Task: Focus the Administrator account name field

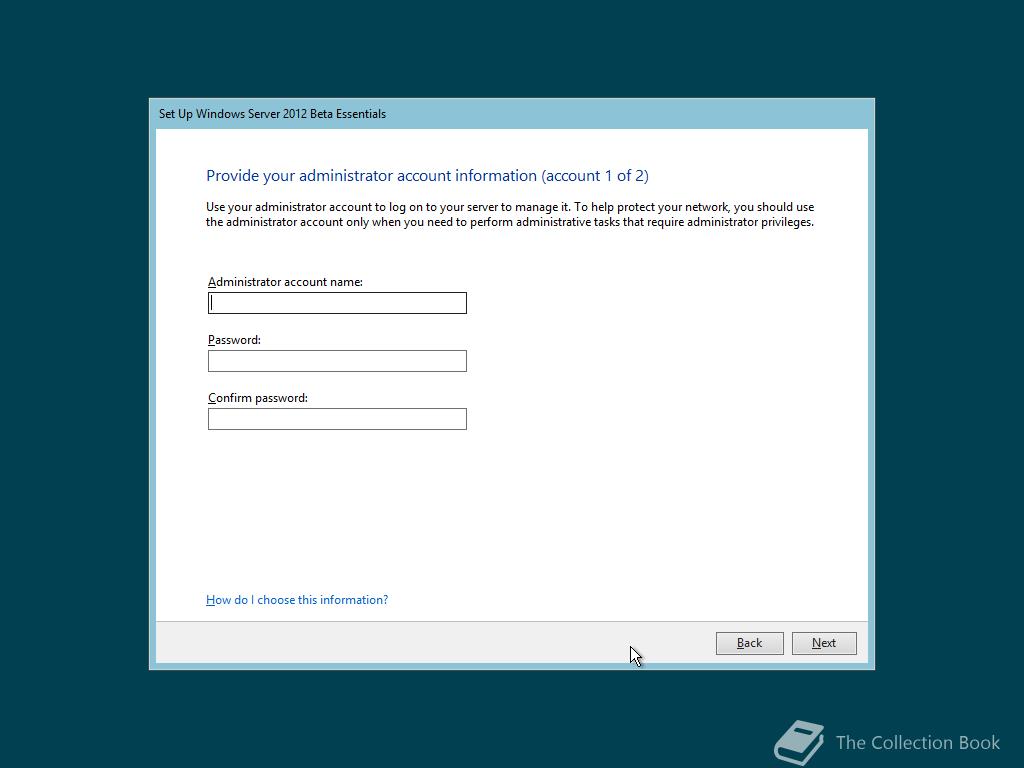Action: [x=337, y=303]
